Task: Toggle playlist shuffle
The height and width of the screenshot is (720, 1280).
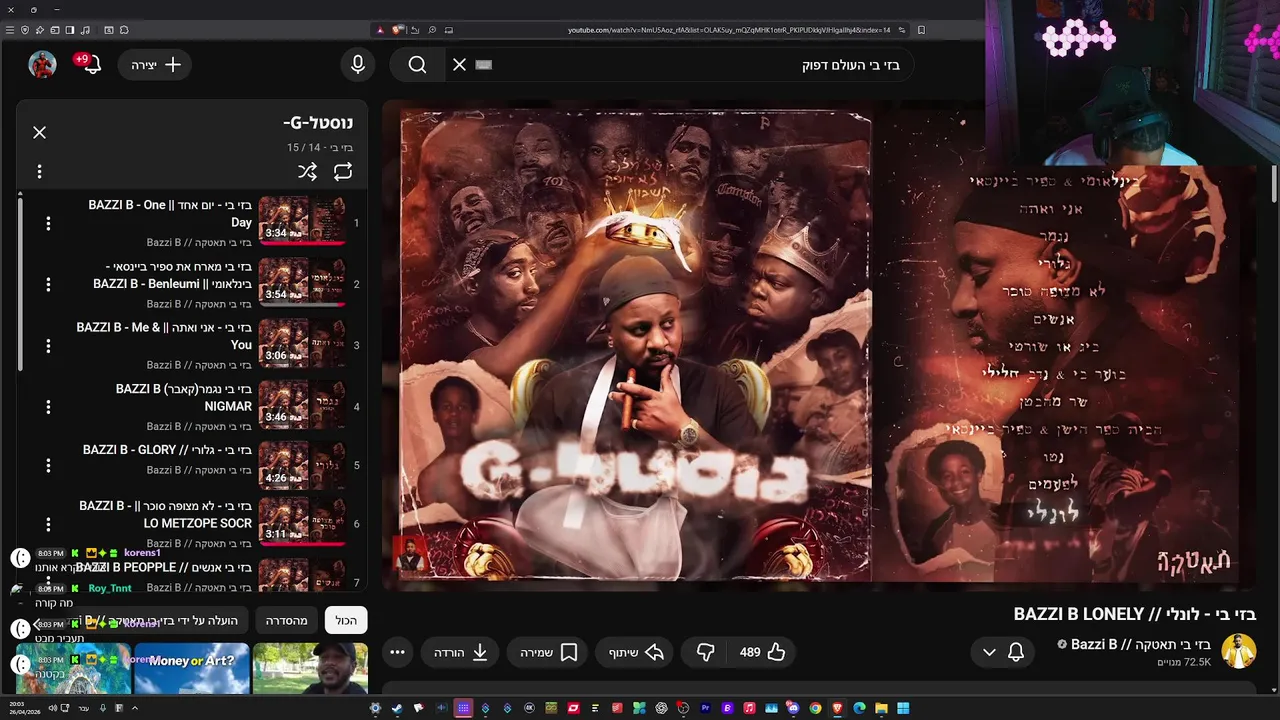Action: (x=307, y=172)
